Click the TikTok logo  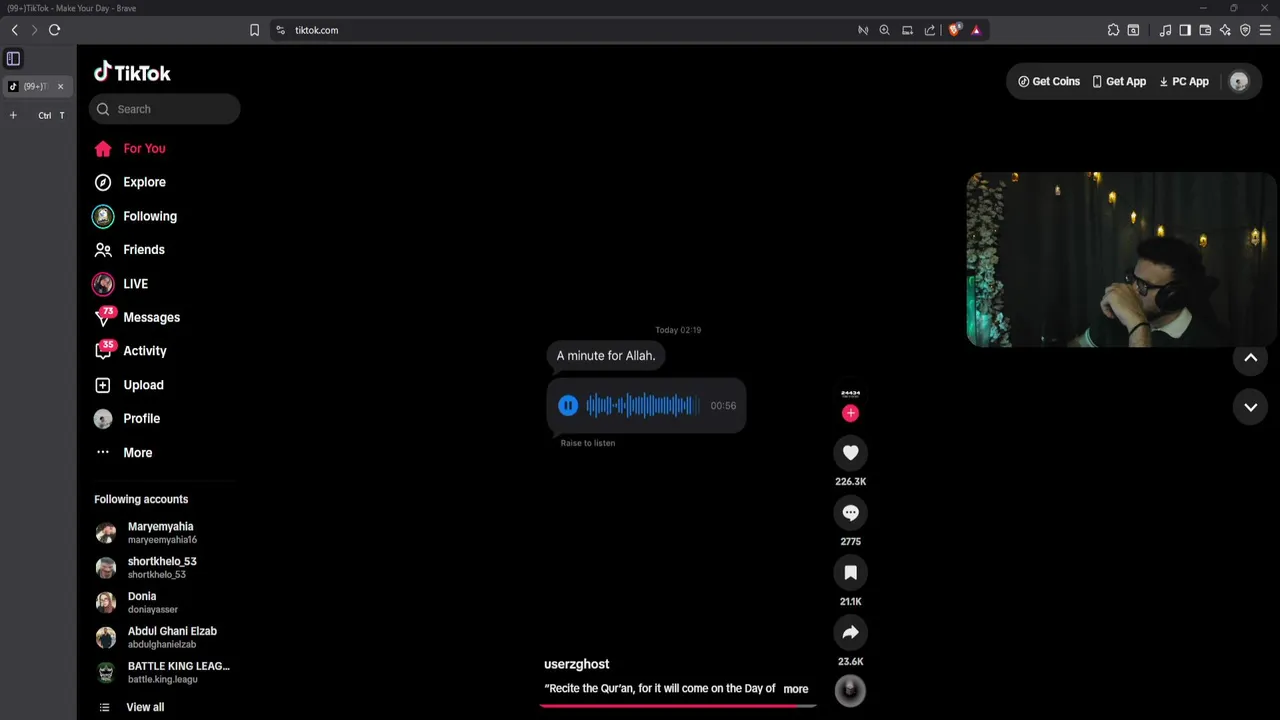pyautogui.click(x=132, y=72)
